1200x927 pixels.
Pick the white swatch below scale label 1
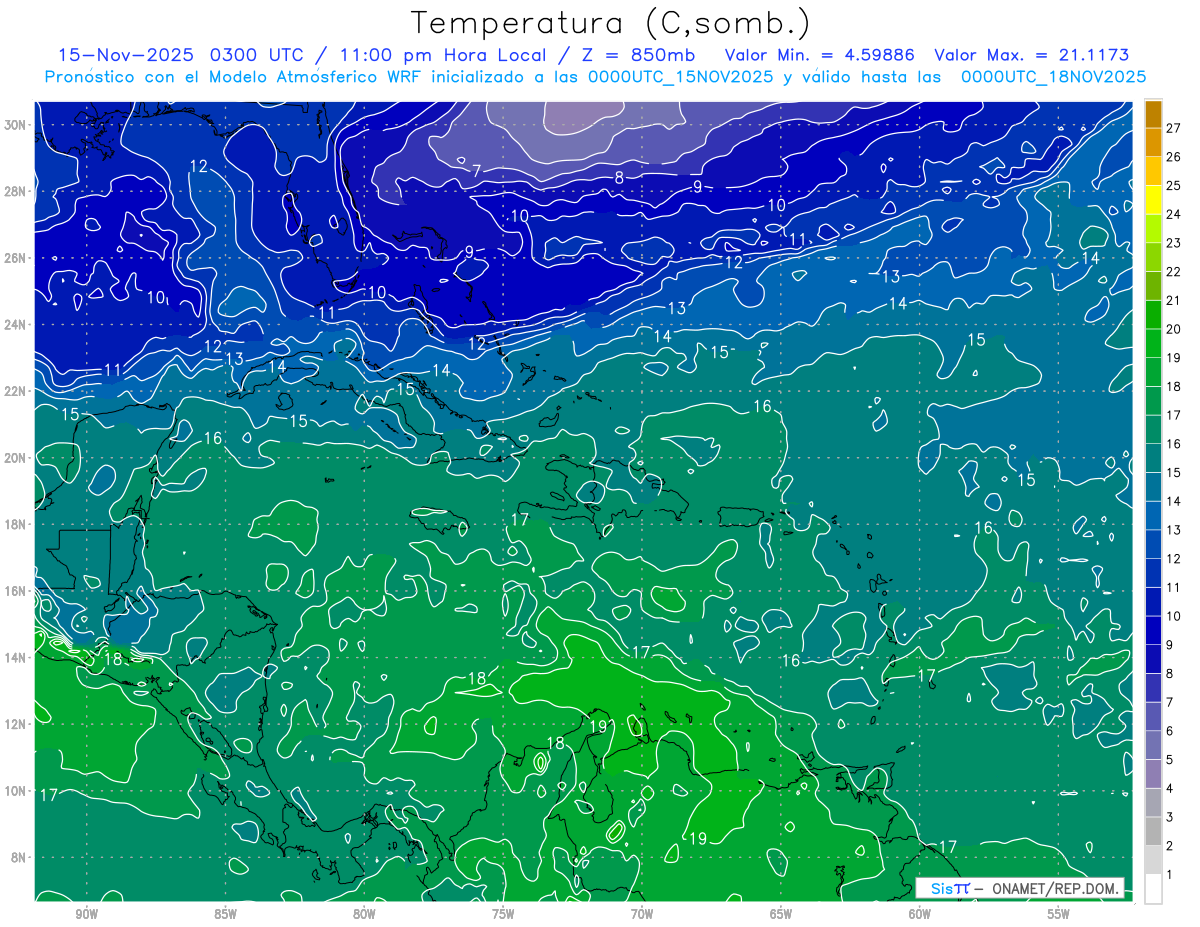1154,889
